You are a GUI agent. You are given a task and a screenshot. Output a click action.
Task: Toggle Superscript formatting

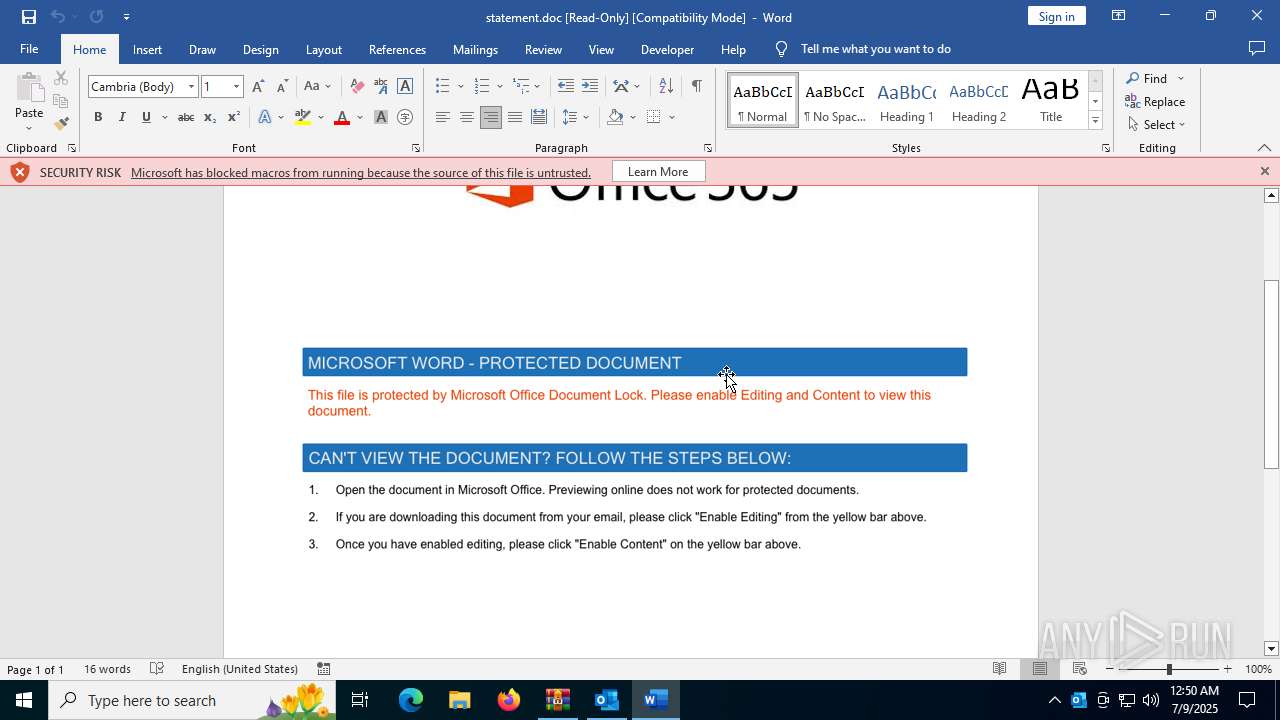[233, 117]
